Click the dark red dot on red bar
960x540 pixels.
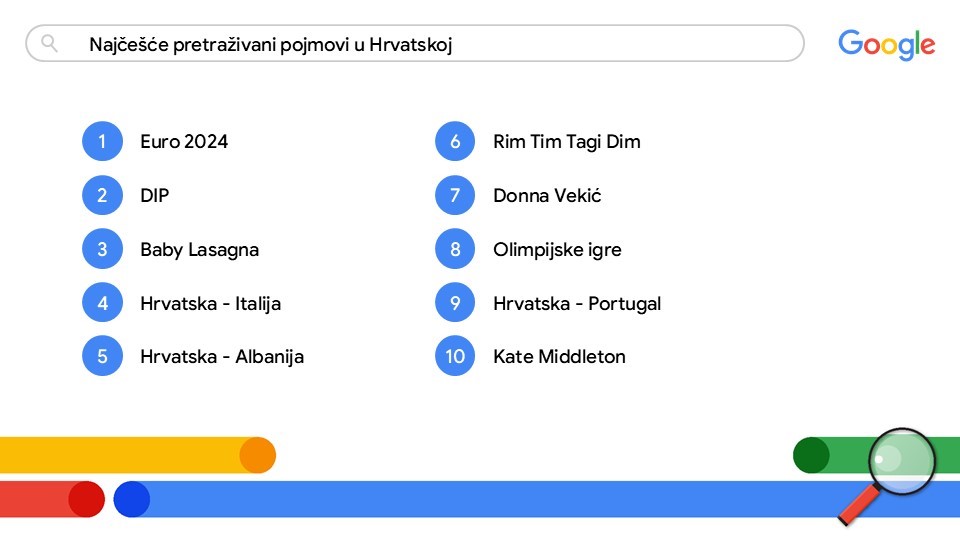click(x=86, y=499)
